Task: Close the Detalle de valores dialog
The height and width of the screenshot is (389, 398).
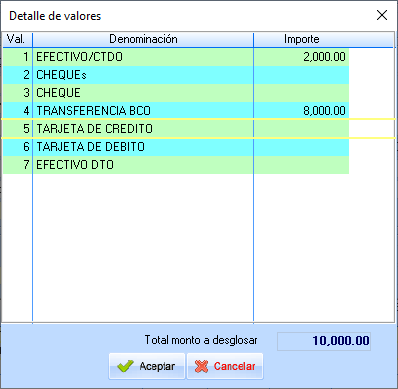Action: [x=382, y=15]
